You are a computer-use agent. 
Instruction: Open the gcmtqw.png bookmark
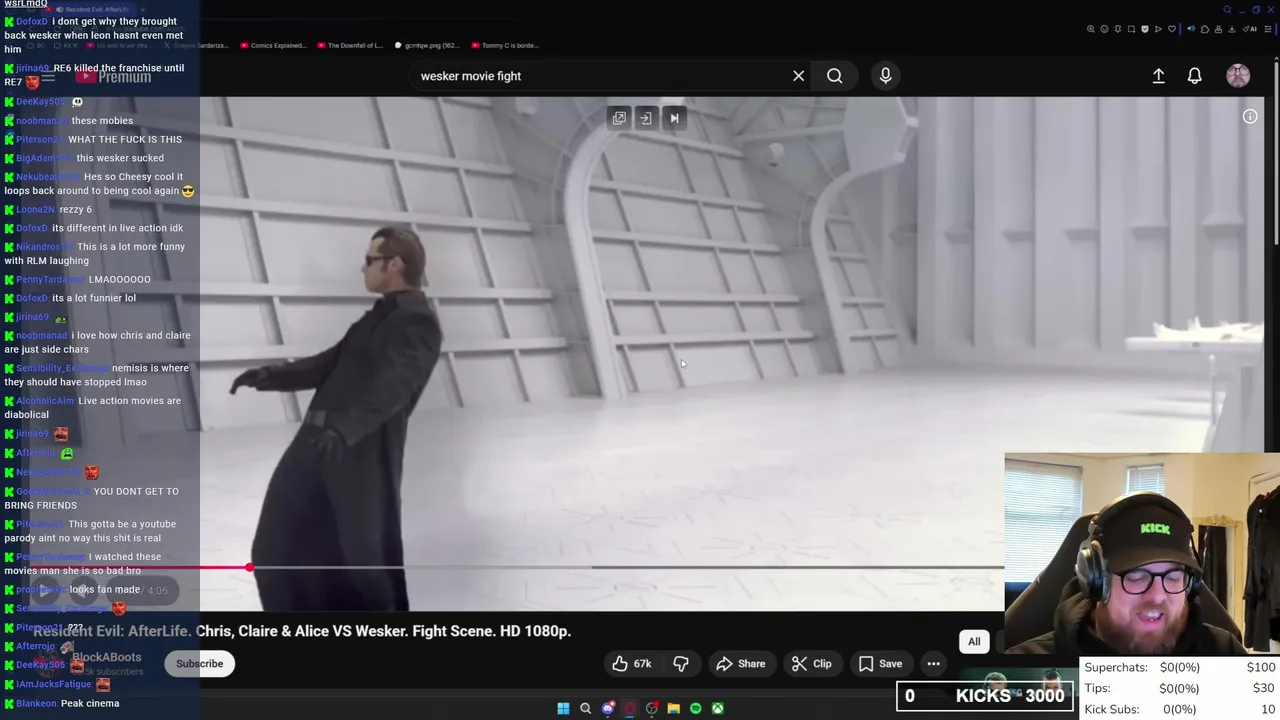pyautogui.click(x=427, y=45)
